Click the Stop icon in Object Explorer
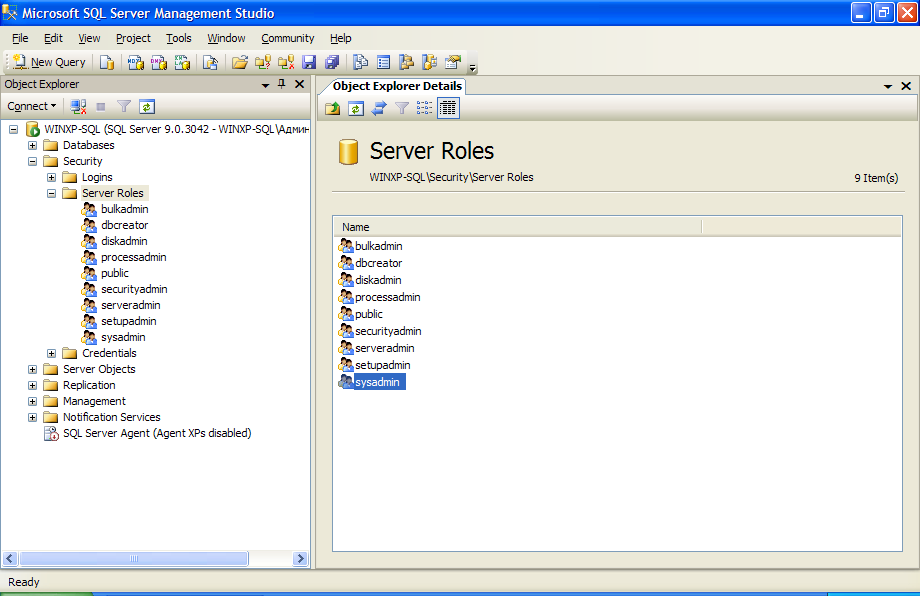This screenshot has width=920, height=596. [x=101, y=106]
